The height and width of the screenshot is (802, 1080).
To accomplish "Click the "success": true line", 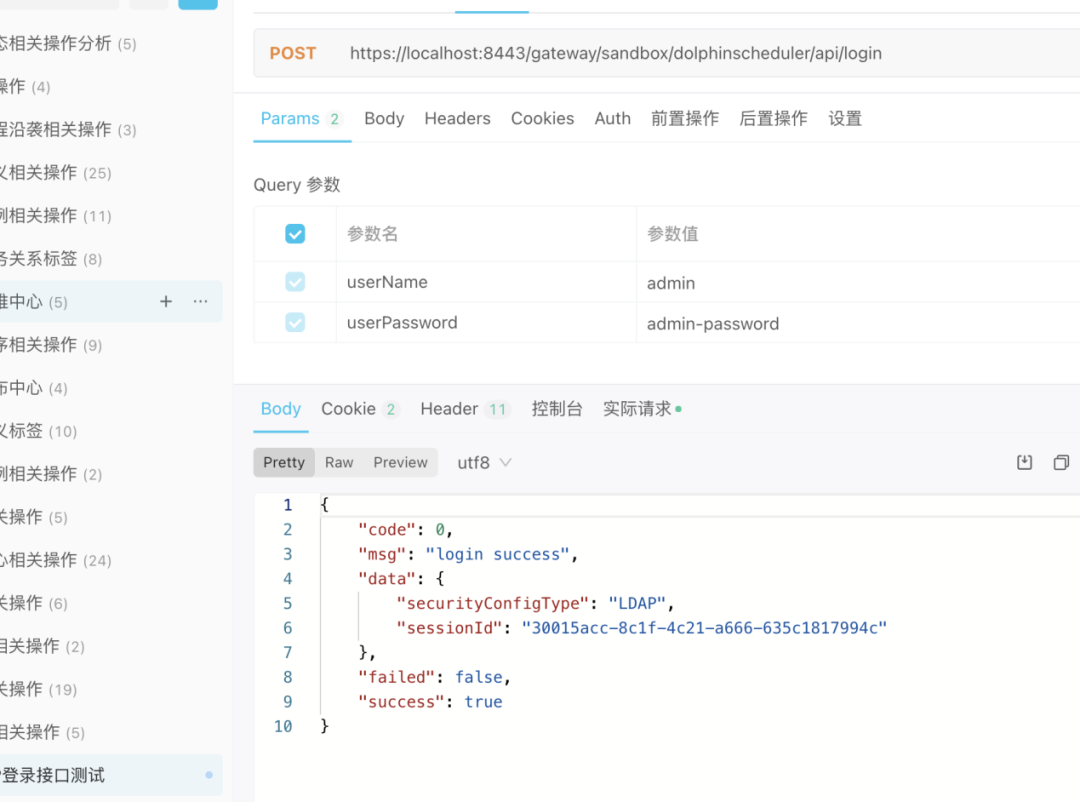I will (430, 701).
